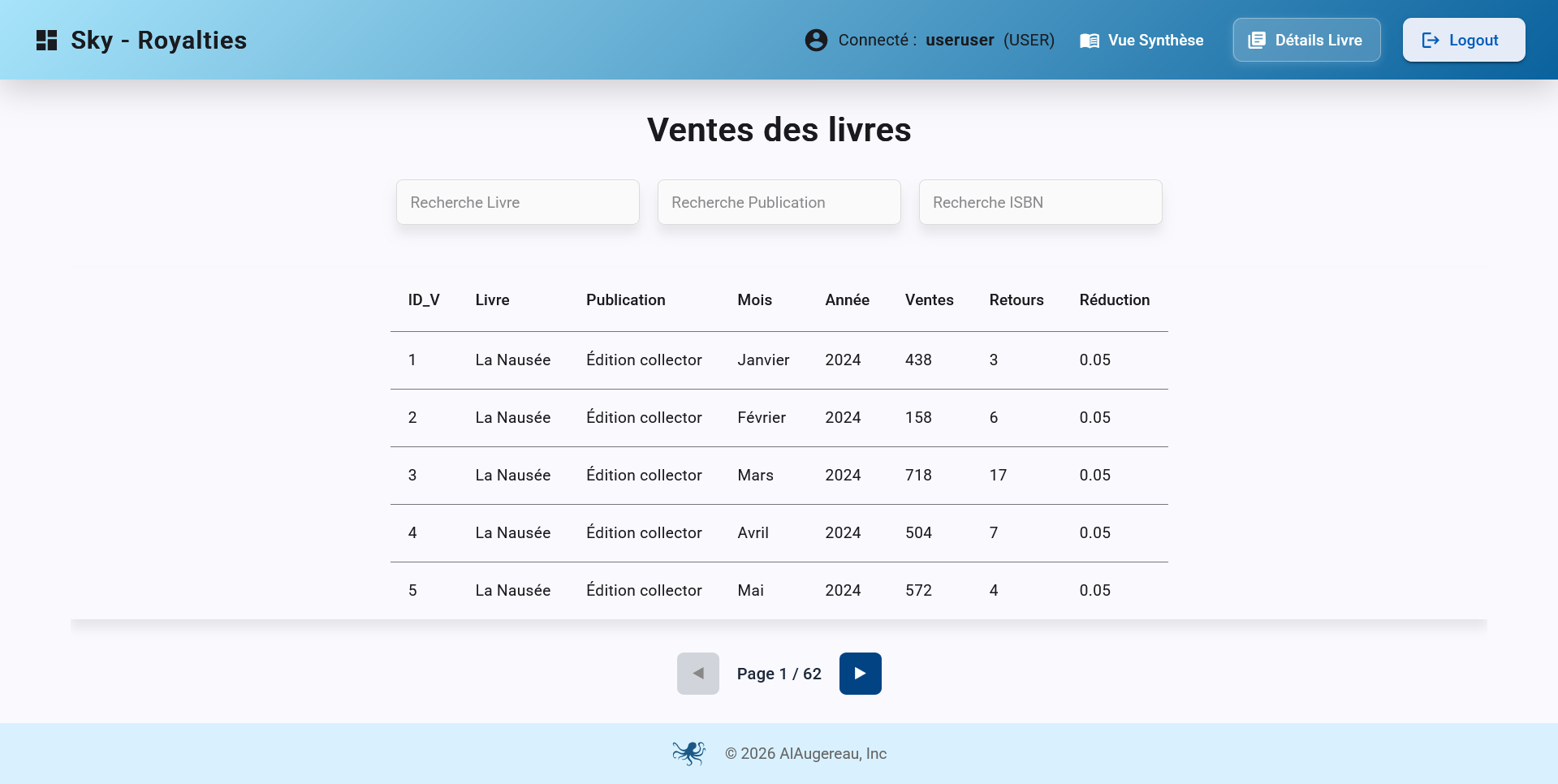Click the sales value 572

point(919,591)
